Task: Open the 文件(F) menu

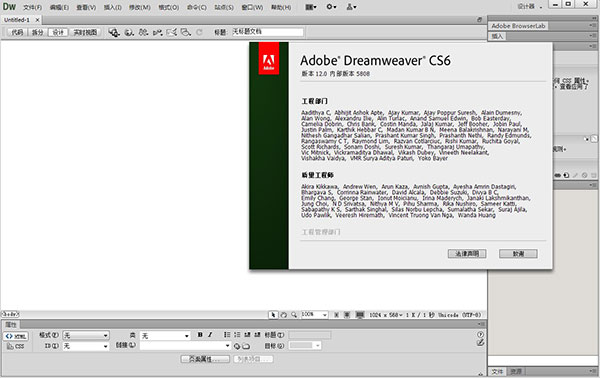Action: pos(33,7)
